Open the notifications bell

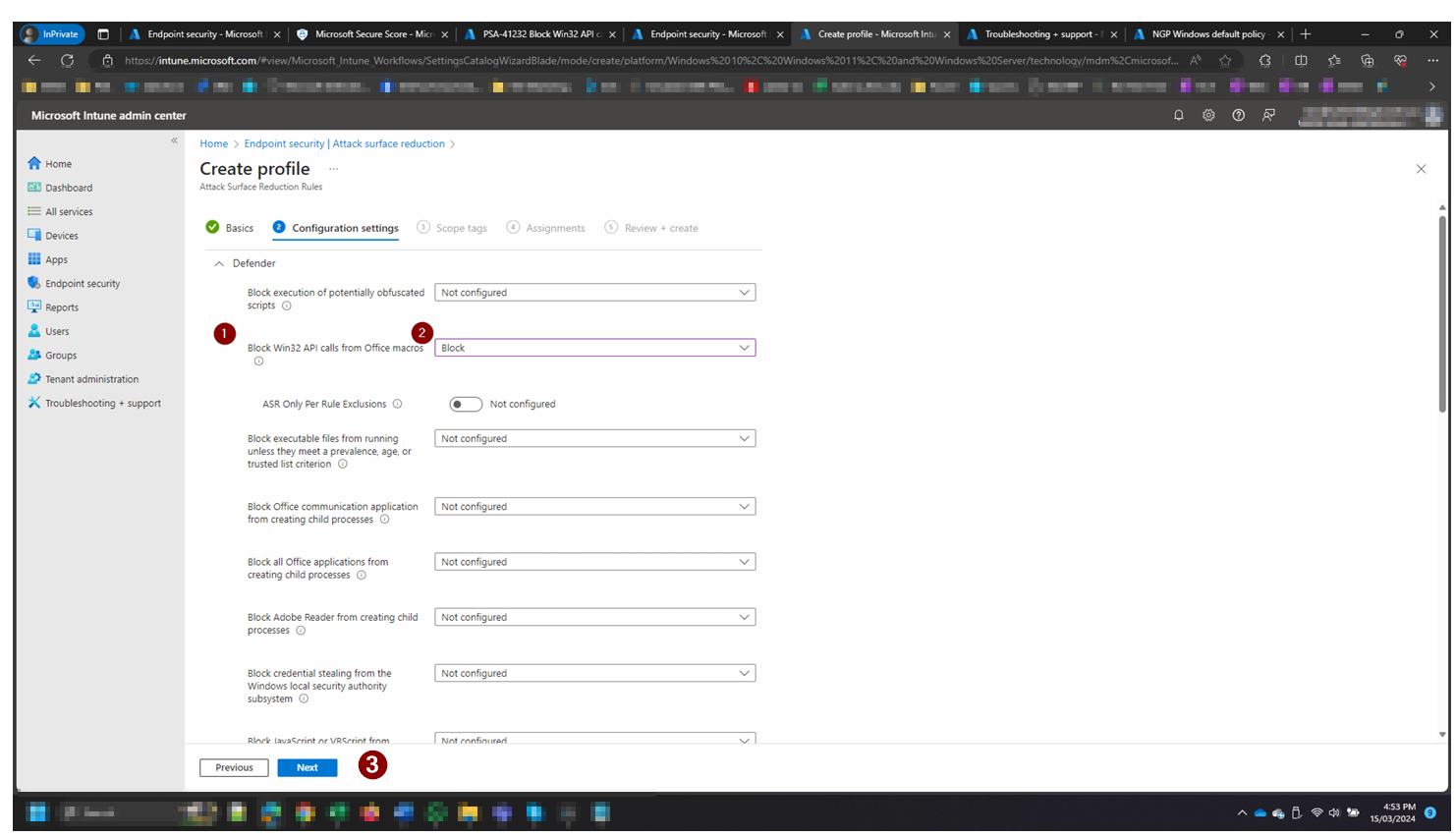pos(1179,115)
